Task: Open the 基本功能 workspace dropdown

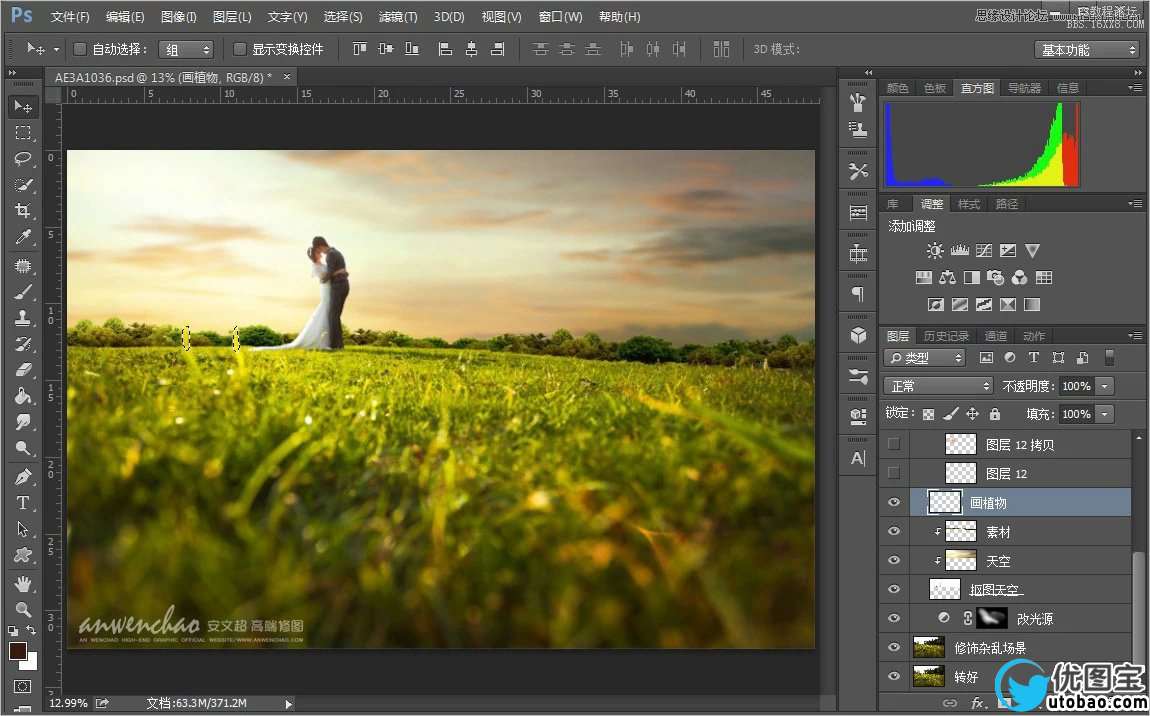Action: pos(1087,50)
